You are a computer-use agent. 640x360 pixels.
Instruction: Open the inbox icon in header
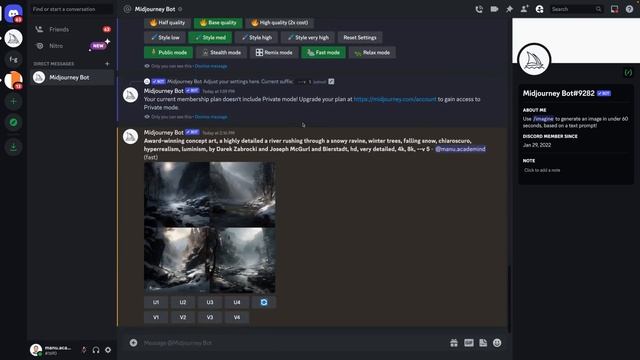(614, 9)
